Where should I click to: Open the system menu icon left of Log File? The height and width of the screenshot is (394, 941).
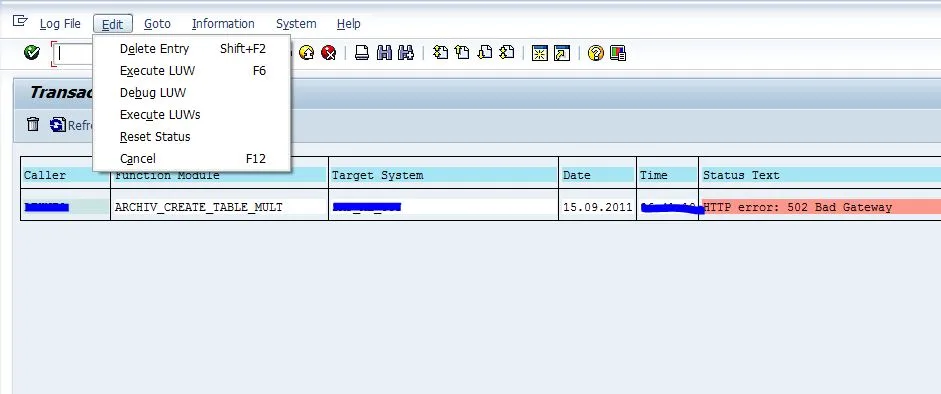20,21
